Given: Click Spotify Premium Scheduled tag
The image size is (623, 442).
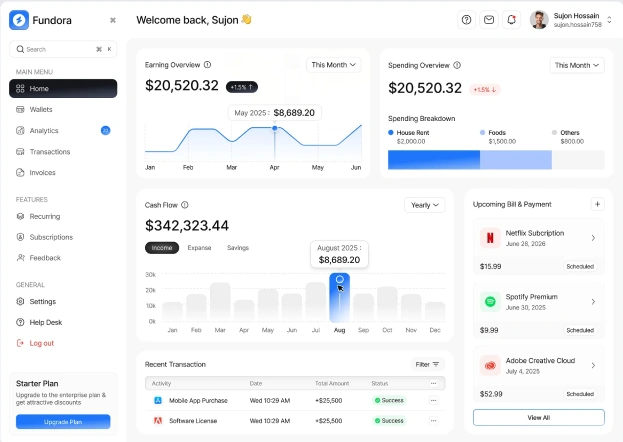Looking at the screenshot, I should 580,330.
